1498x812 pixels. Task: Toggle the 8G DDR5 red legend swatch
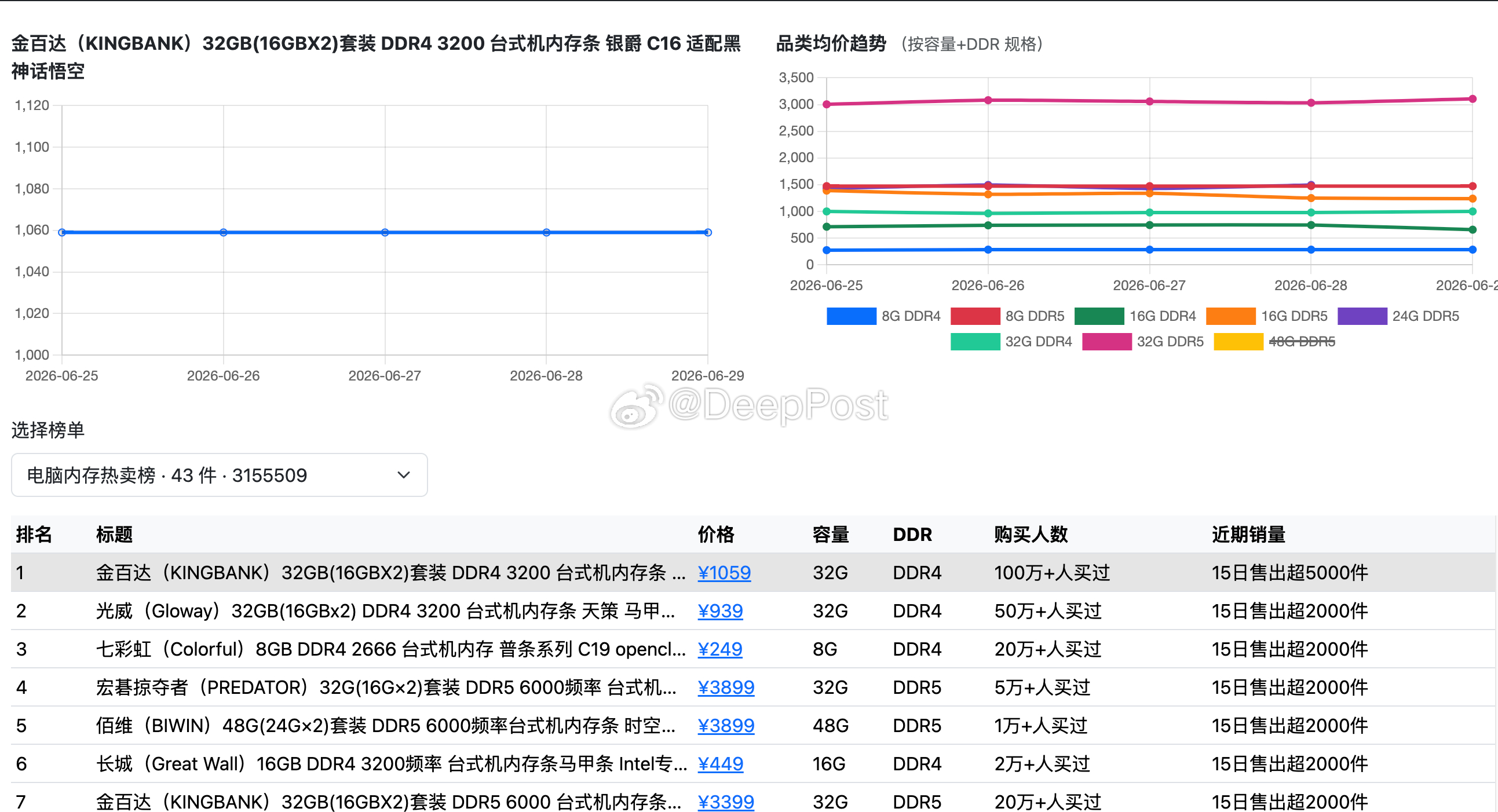pyautogui.click(x=975, y=316)
